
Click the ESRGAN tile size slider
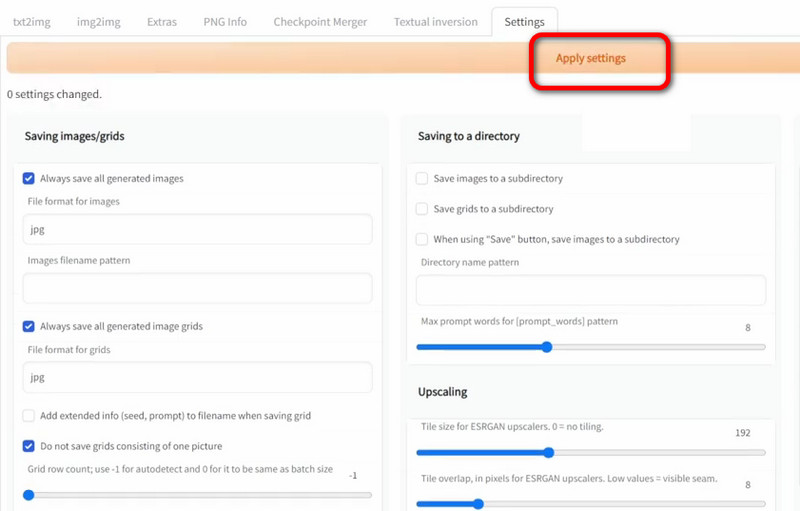point(590,452)
